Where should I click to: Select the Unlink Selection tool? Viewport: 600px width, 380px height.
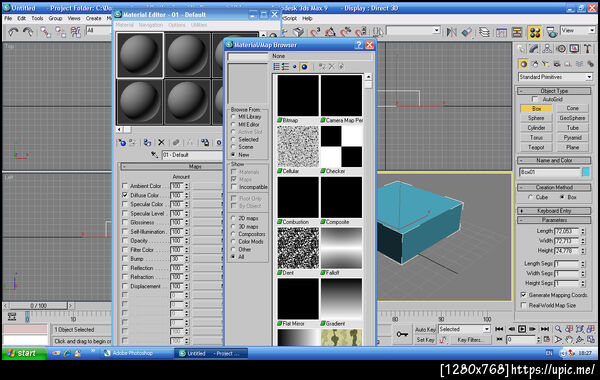click(x=60, y=33)
